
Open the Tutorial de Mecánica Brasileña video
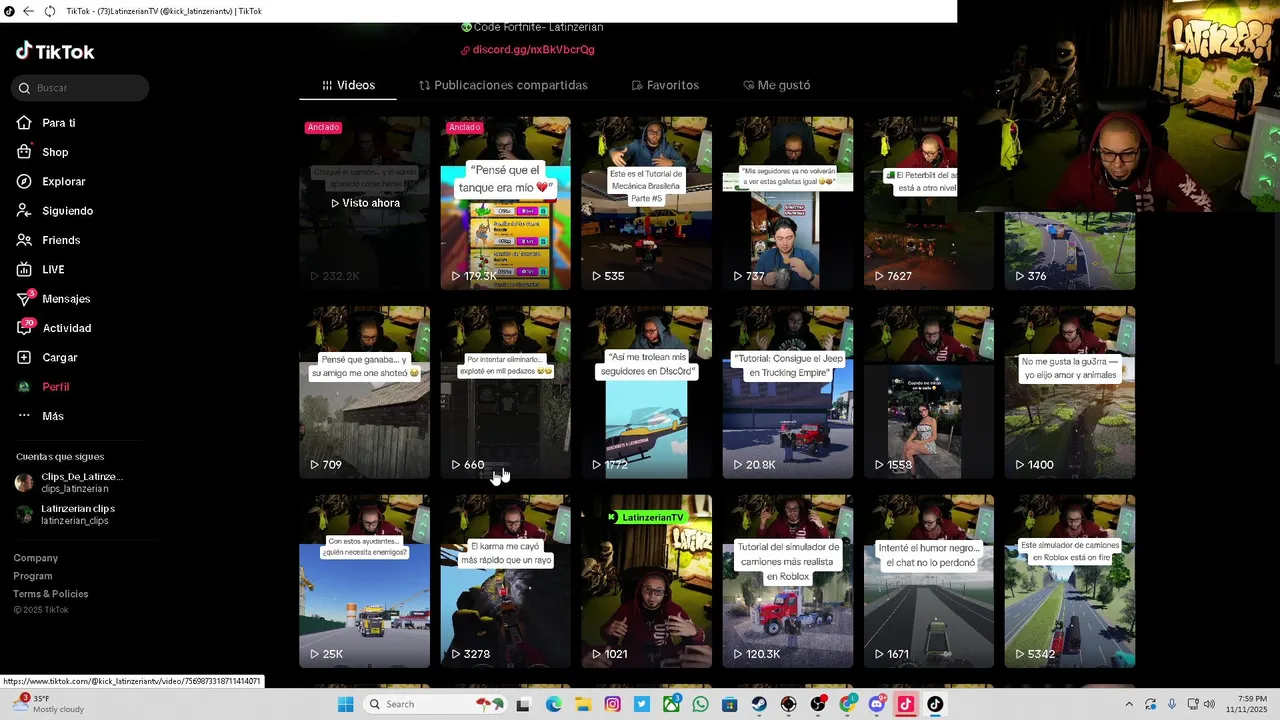pos(646,203)
